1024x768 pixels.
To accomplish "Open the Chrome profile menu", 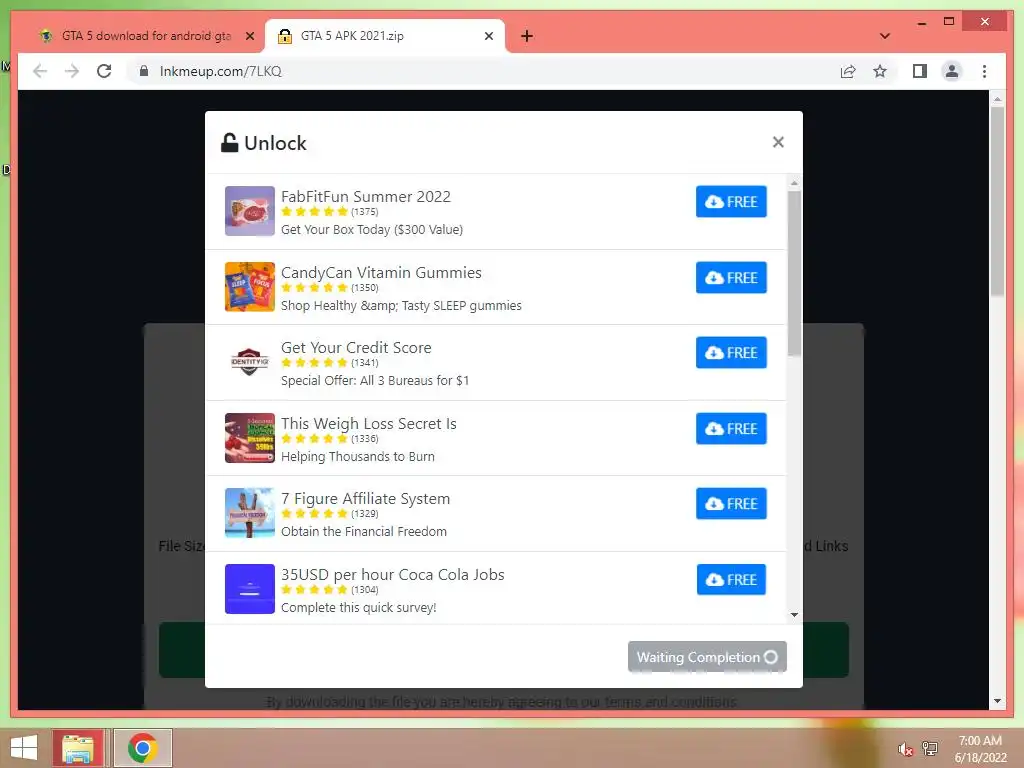I will point(952,71).
